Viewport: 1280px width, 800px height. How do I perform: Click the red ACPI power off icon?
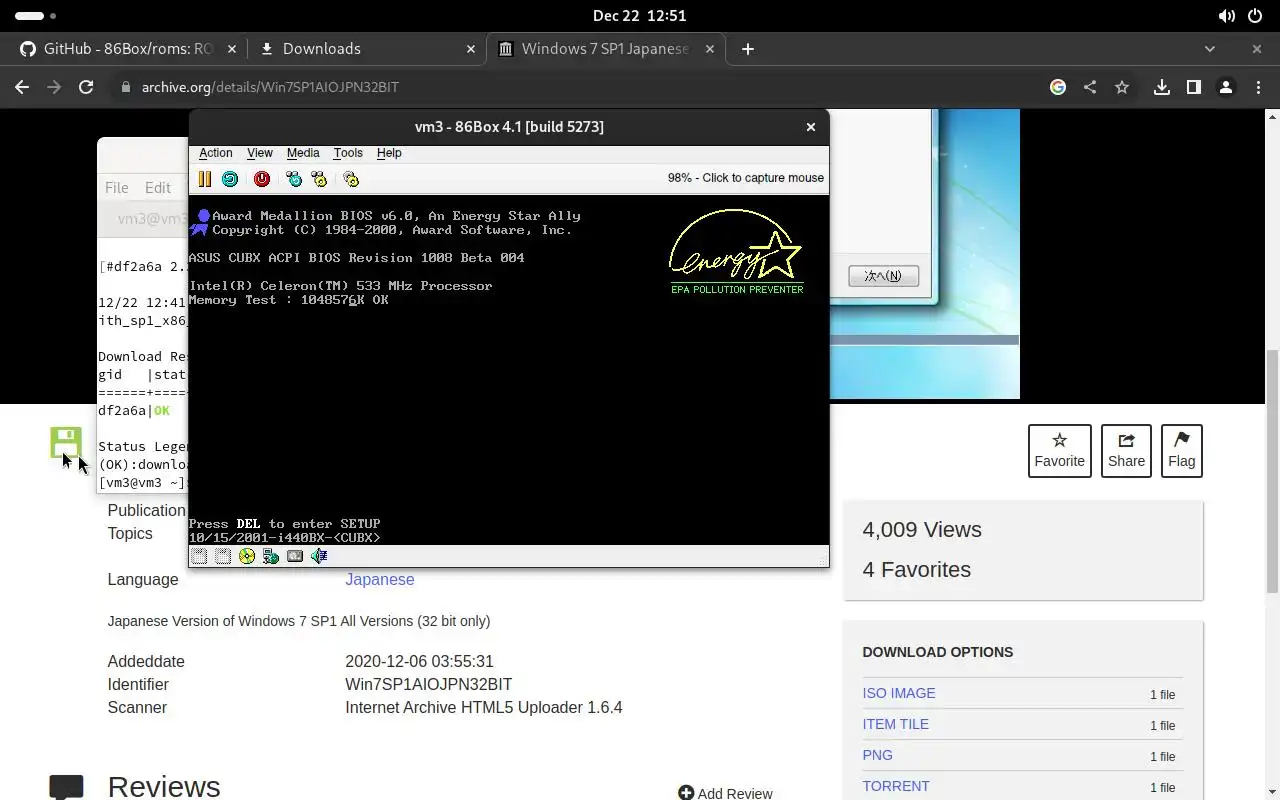tap(262, 179)
